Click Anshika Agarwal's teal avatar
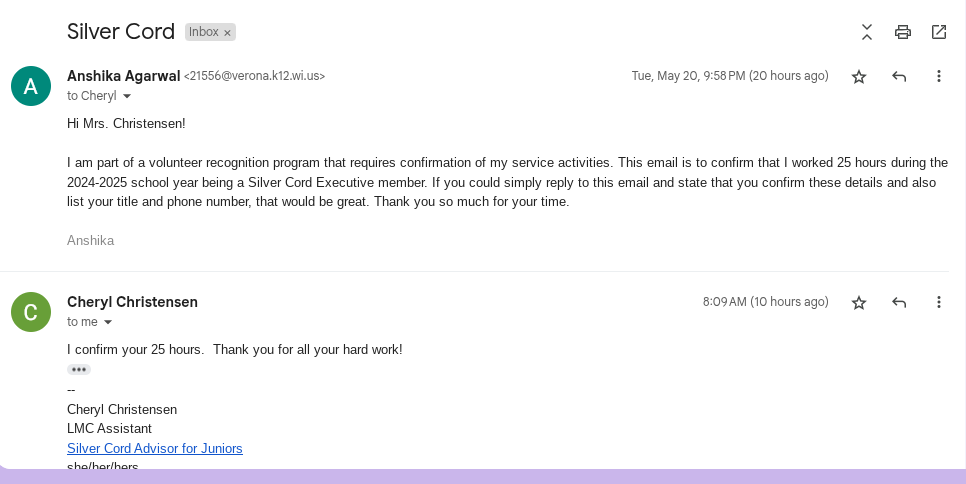Image resolution: width=966 pixels, height=484 pixels. point(31,86)
